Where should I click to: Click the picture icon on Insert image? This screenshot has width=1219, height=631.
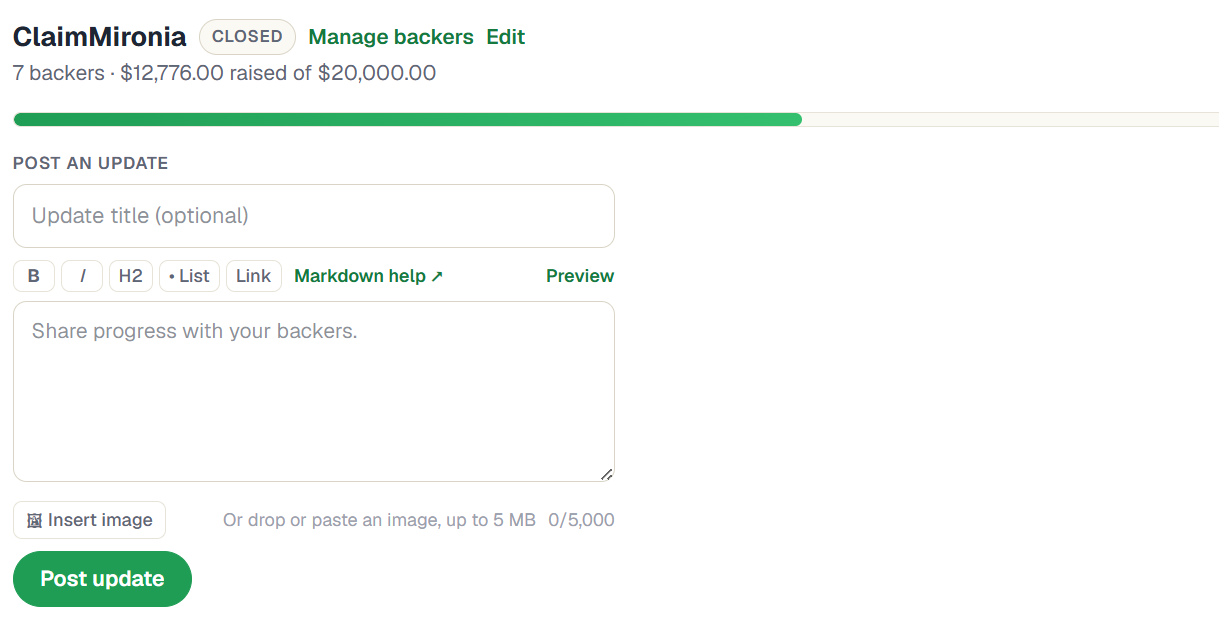[35, 521]
